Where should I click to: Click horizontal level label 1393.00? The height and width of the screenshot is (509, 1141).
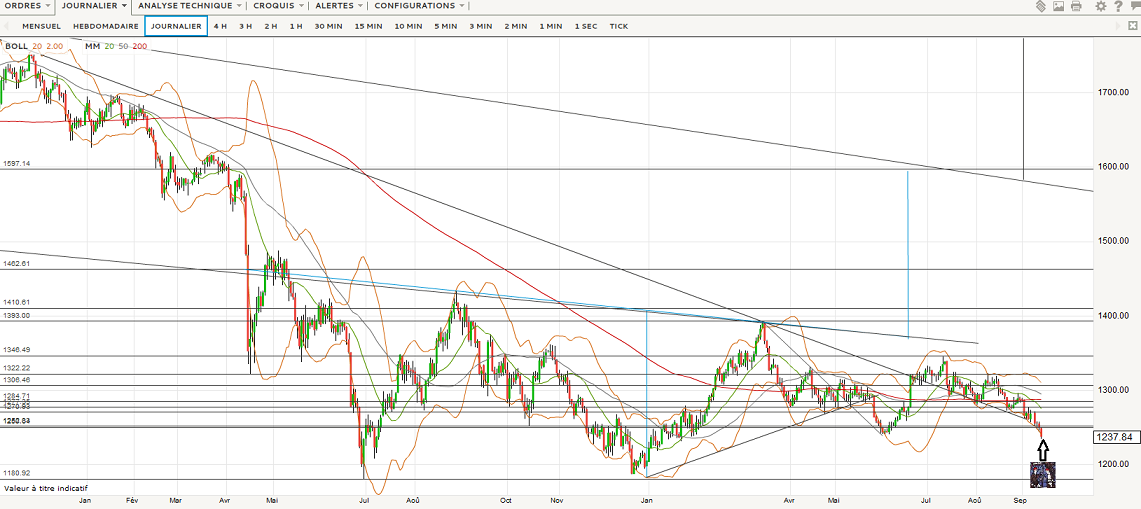(17, 316)
